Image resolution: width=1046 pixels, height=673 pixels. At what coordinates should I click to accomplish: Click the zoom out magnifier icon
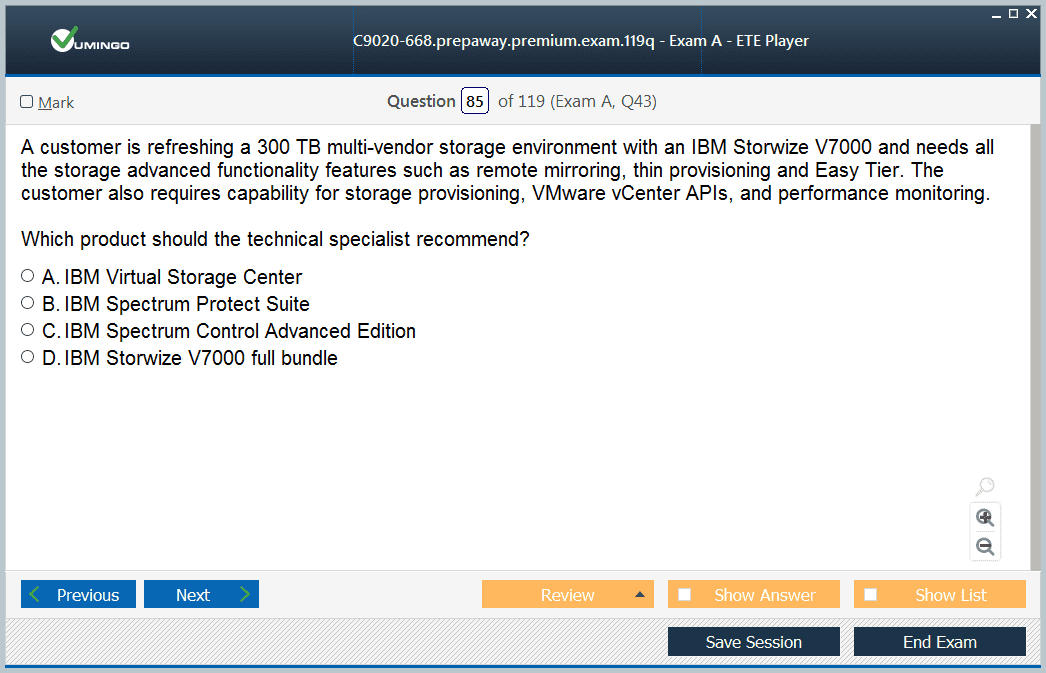point(985,546)
